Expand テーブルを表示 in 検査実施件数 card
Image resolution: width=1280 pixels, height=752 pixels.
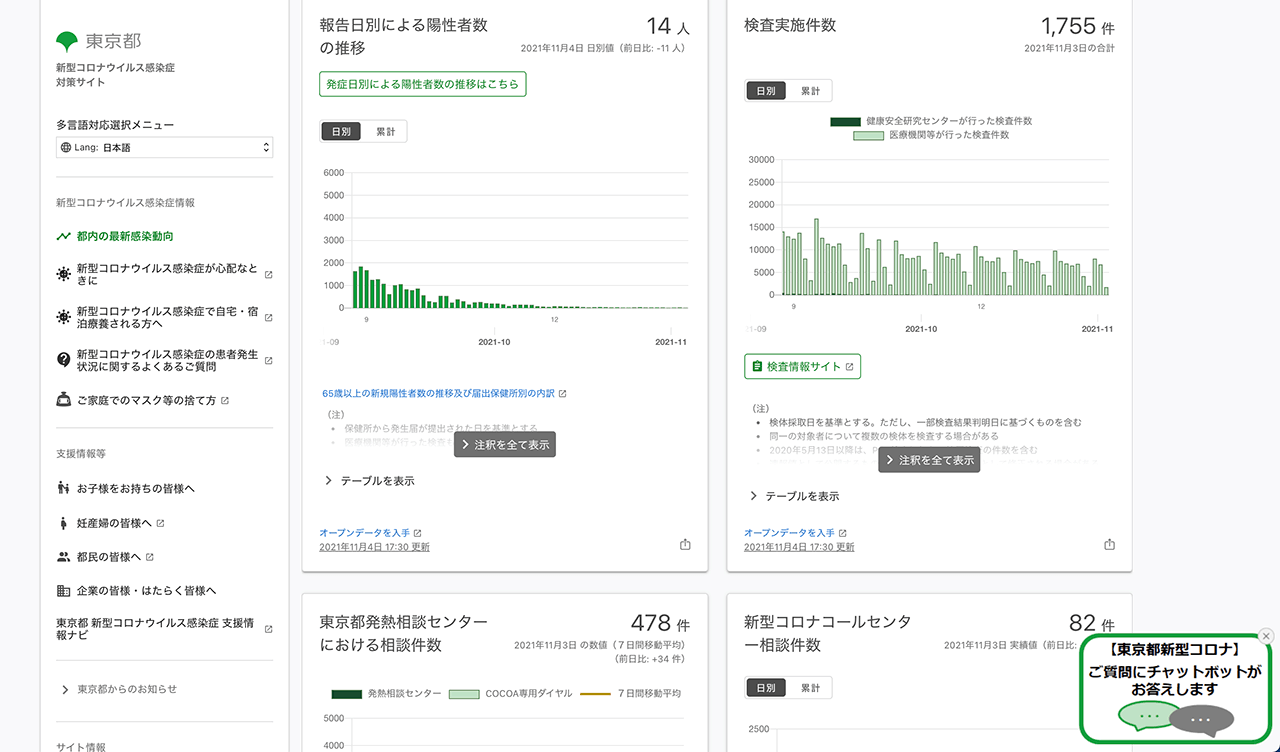coord(794,496)
